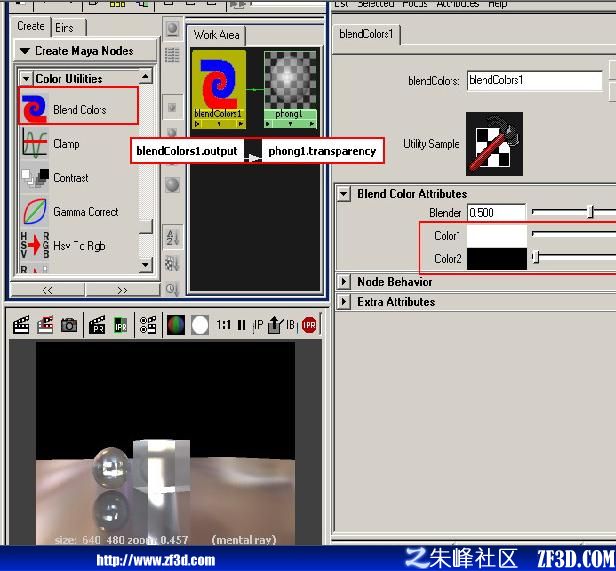Open the blendColors1 attribute tab
Image resolution: width=616 pixels, height=571 pixels.
tap(366, 34)
